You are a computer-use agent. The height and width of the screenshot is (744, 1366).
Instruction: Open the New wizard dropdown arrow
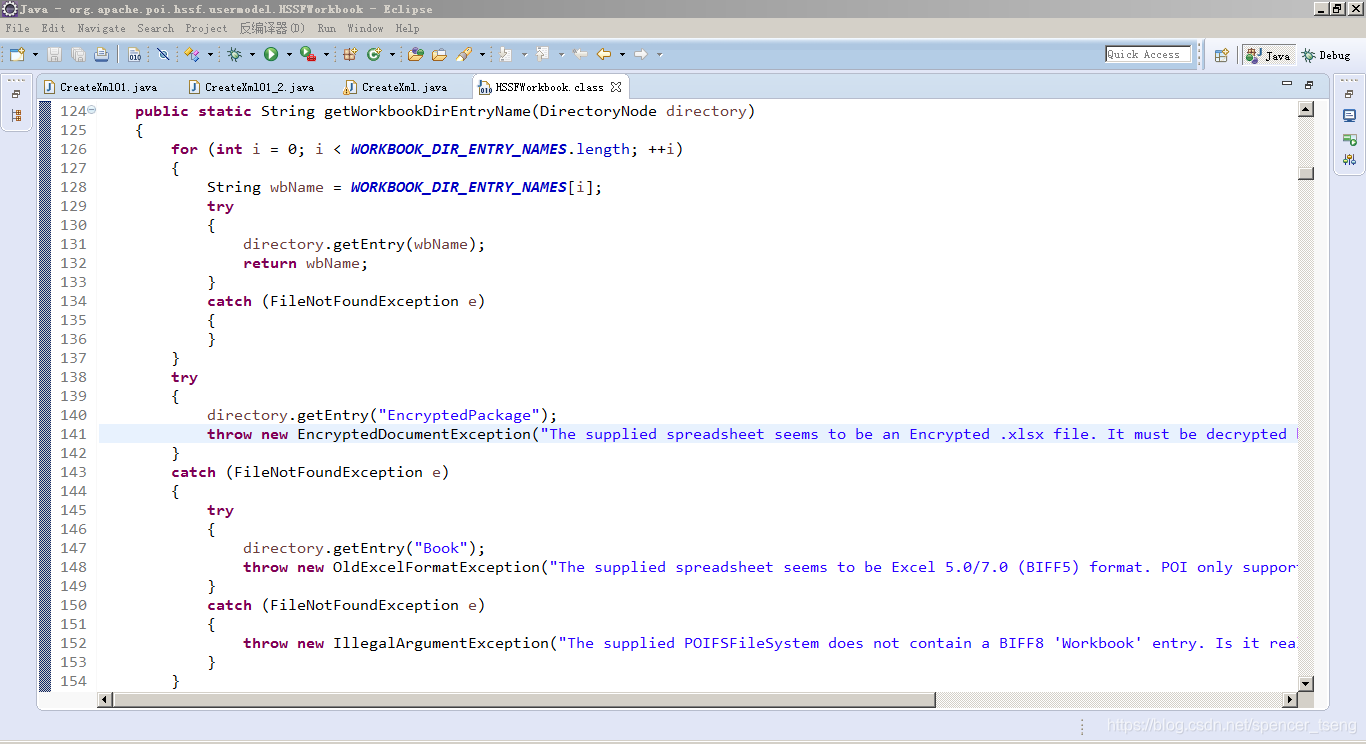coord(35,54)
